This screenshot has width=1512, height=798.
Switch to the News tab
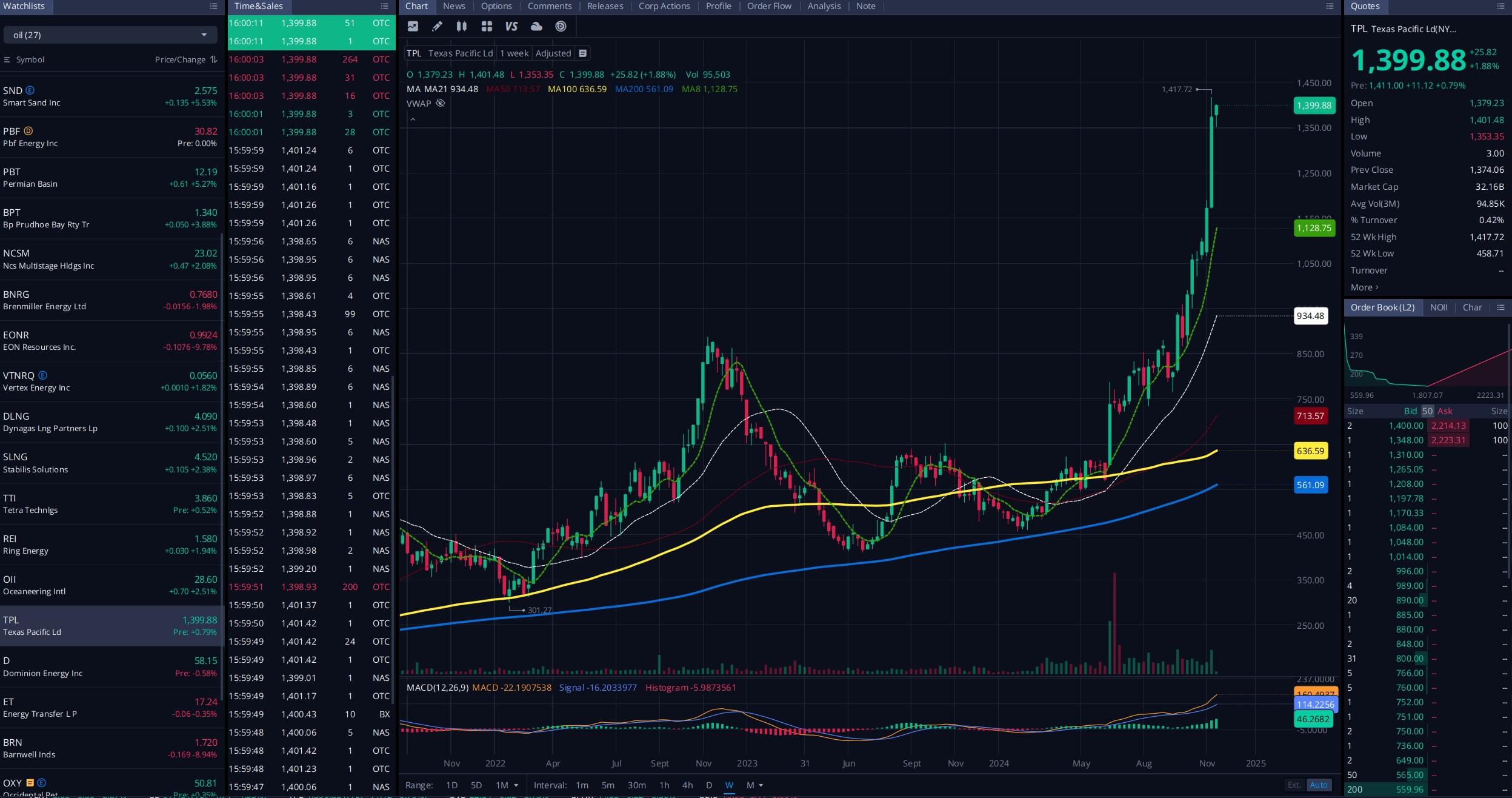454,6
